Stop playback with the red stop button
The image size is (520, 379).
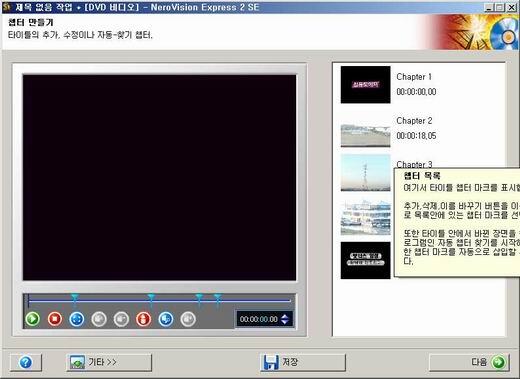55,319
